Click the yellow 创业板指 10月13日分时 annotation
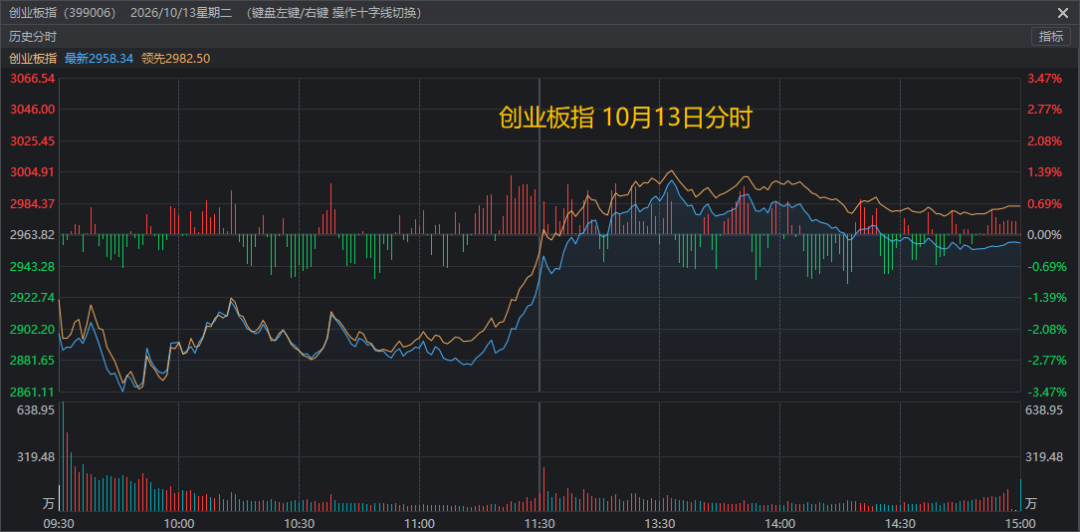The width and height of the screenshot is (1080, 532). [625, 118]
